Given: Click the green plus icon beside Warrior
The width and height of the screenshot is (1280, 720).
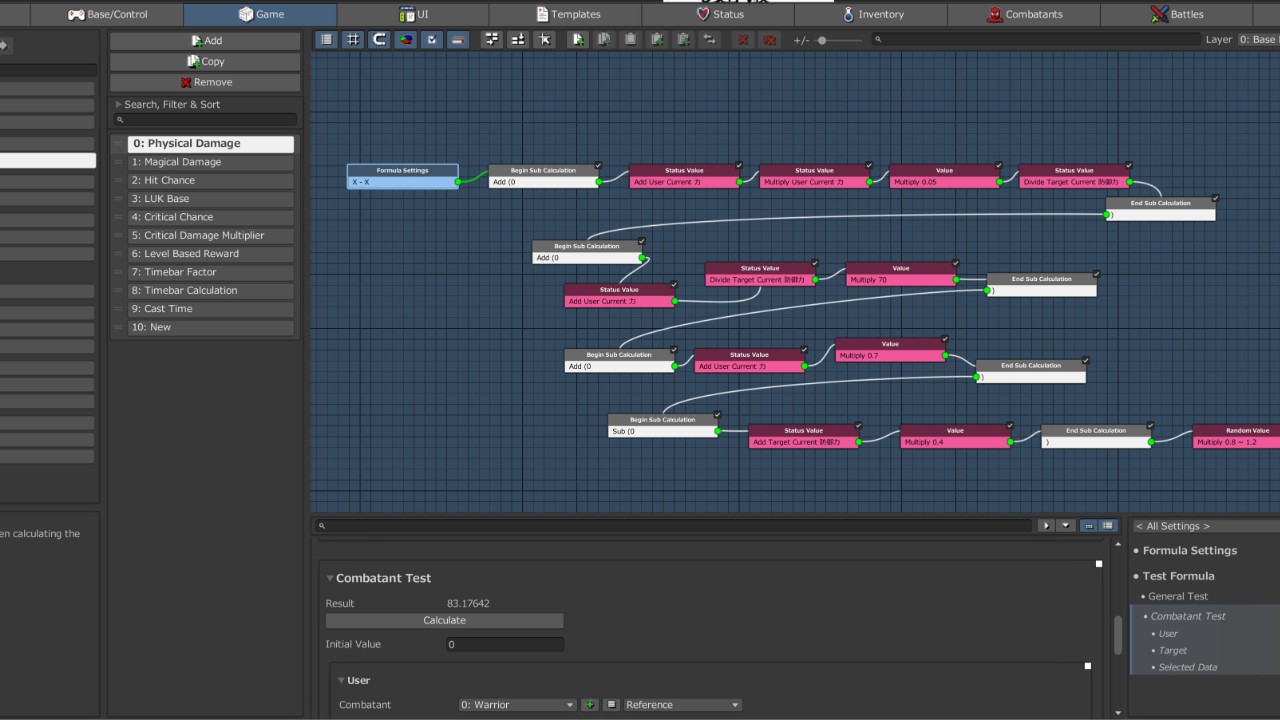Looking at the screenshot, I should click(x=590, y=705).
